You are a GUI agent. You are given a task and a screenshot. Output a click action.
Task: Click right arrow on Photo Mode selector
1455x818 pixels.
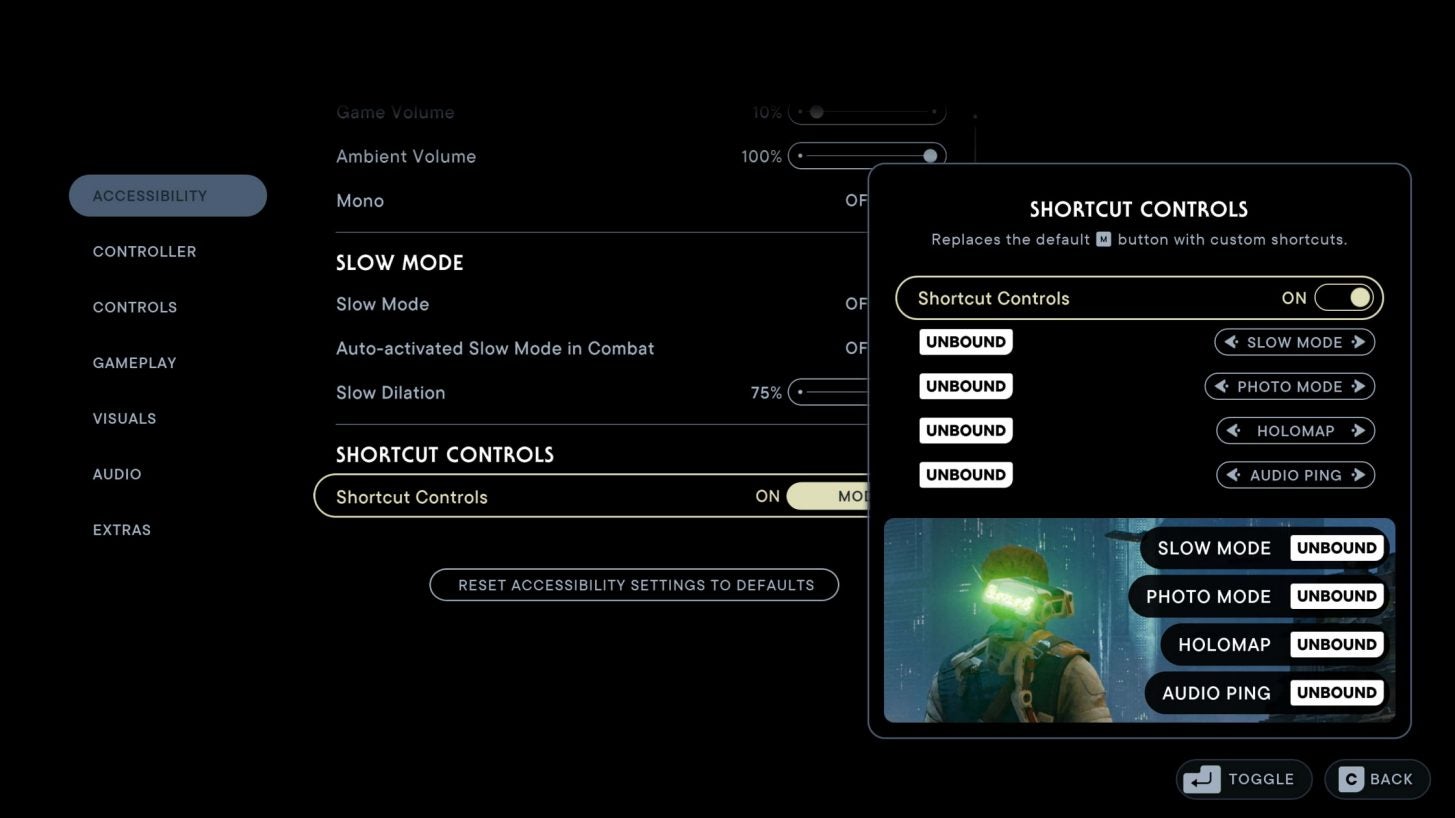(x=1358, y=386)
